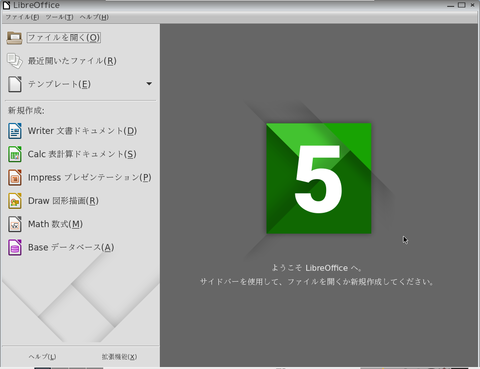The width and height of the screenshot is (480, 369).
Task: Click the Recent Files stacked-documents icon
Action: pos(15,61)
